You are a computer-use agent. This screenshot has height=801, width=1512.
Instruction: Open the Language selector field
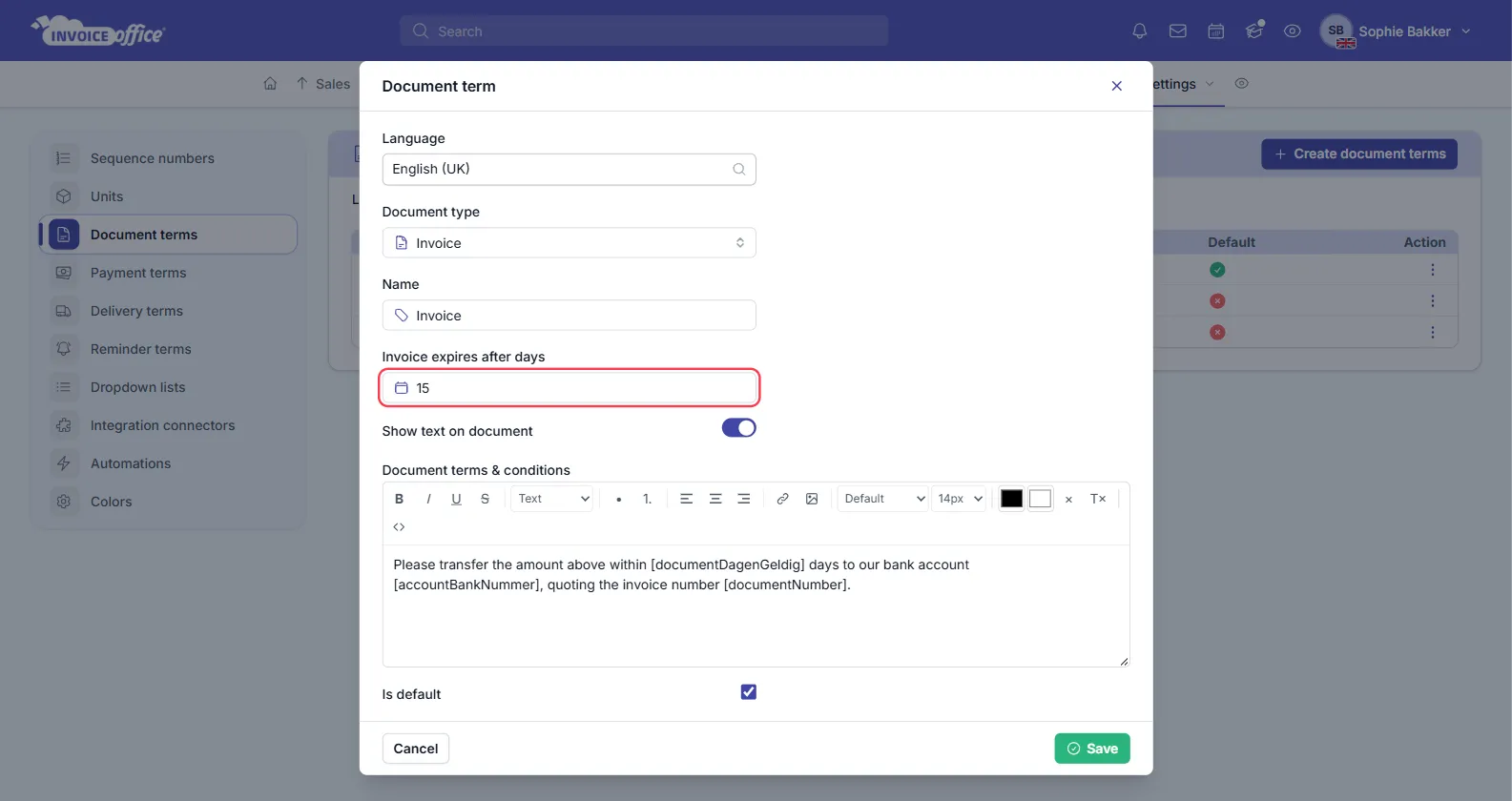(570, 170)
